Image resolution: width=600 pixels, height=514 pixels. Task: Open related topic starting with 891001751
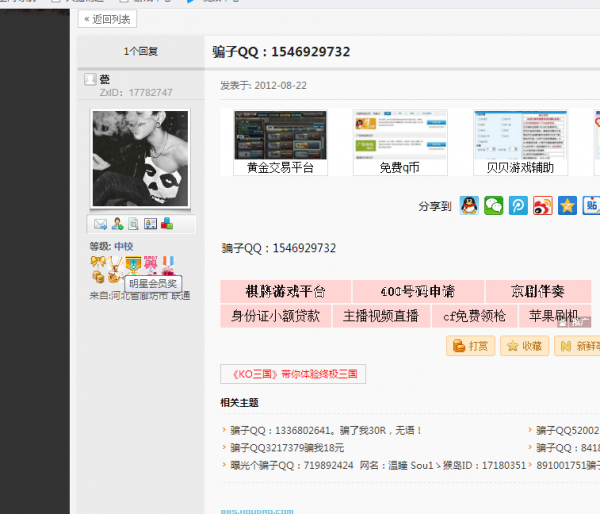(x=568, y=465)
